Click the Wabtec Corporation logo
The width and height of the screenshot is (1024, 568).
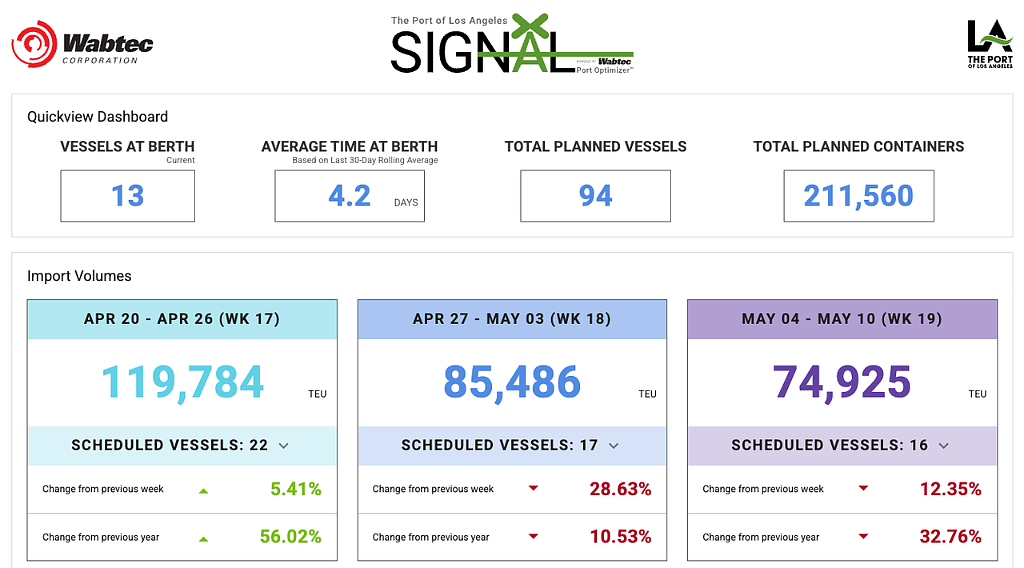tap(82, 44)
